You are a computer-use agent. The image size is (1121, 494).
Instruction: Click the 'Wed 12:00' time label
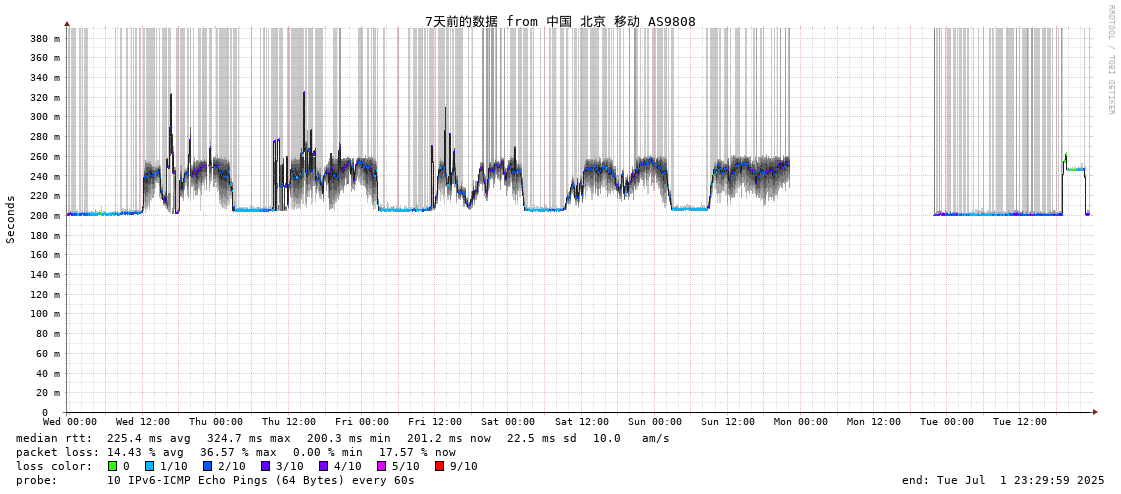point(144,423)
